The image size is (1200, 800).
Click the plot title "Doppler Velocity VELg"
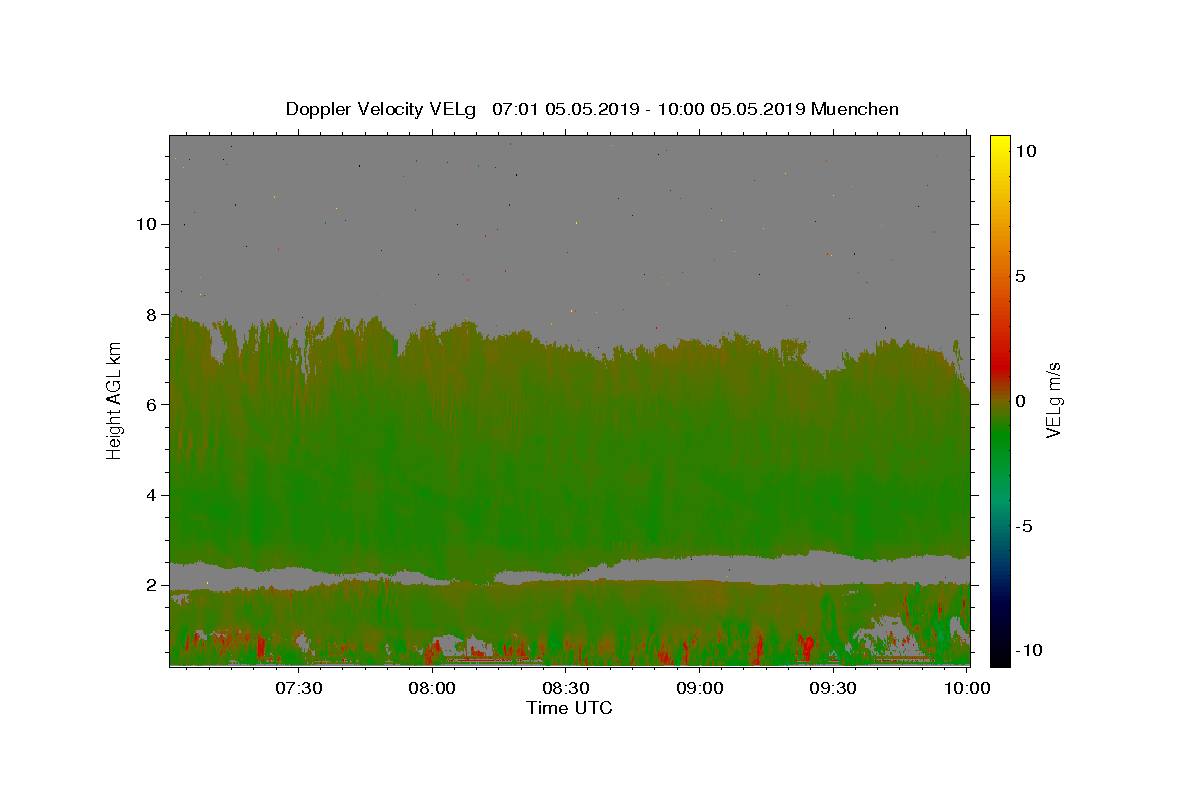click(382, 109)
